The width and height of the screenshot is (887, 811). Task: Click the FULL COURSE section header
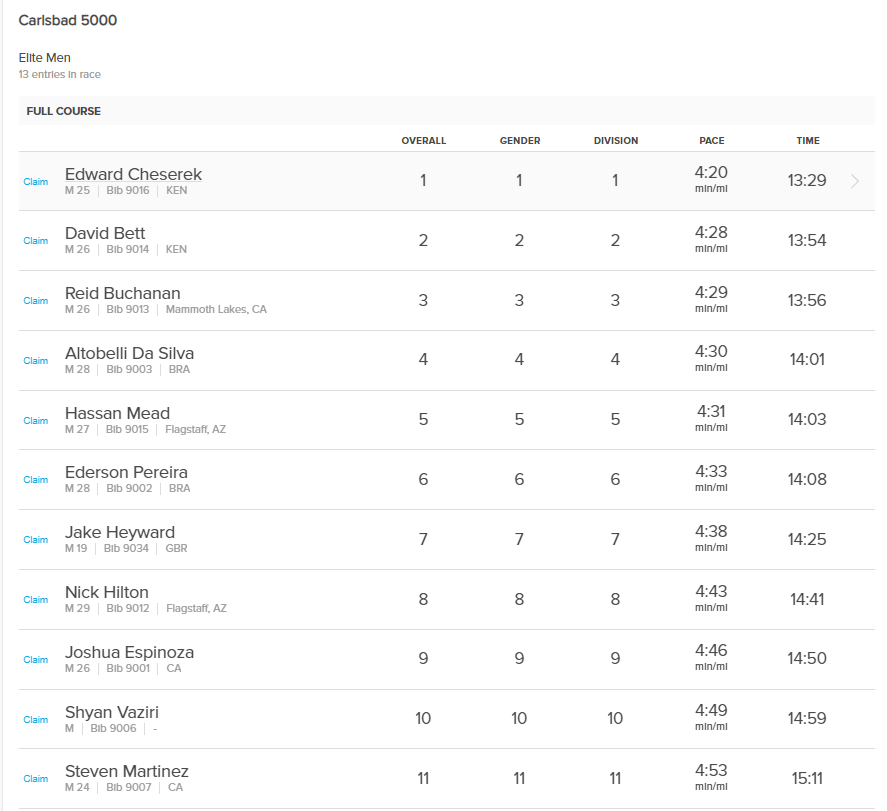coord(63,111)
